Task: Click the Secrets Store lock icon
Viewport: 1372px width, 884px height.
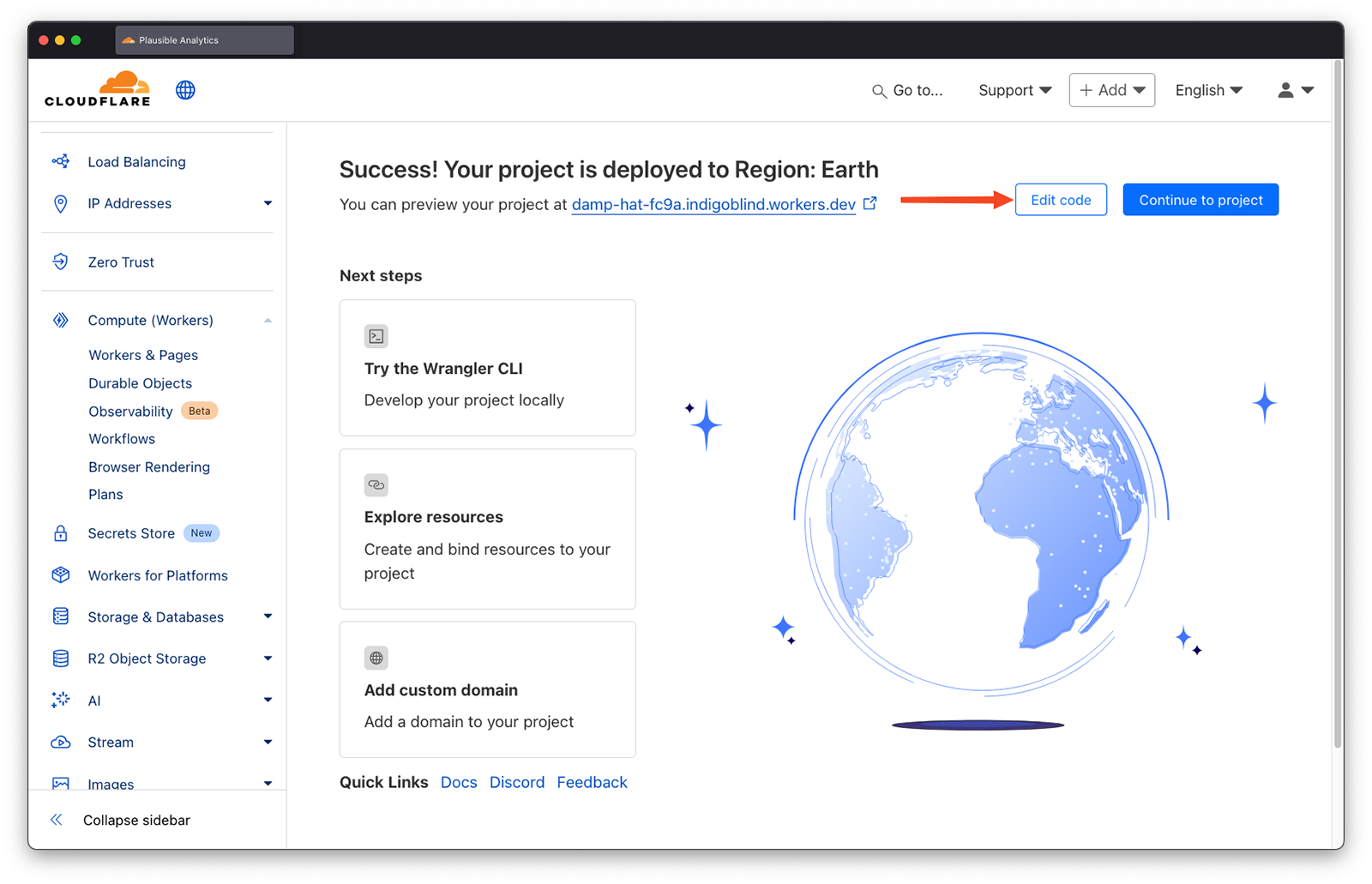Action: click(x=60, y=532)
